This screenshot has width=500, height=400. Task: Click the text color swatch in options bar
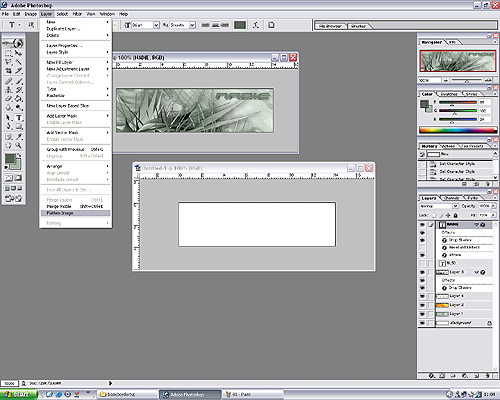point(240,25)
